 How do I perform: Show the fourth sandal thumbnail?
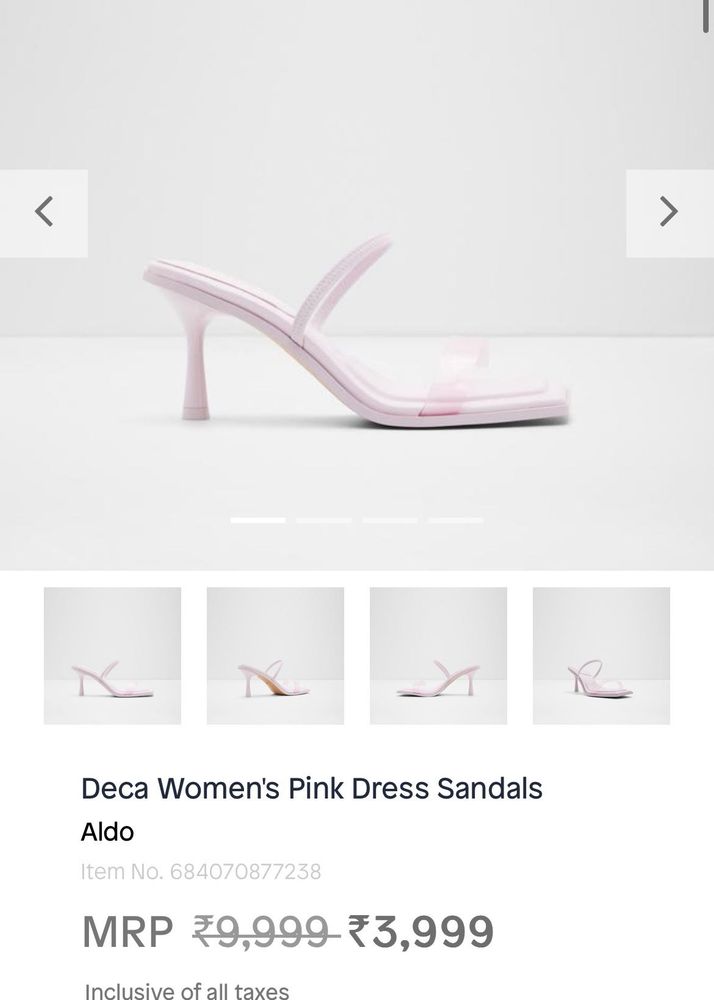click(601, 655)
